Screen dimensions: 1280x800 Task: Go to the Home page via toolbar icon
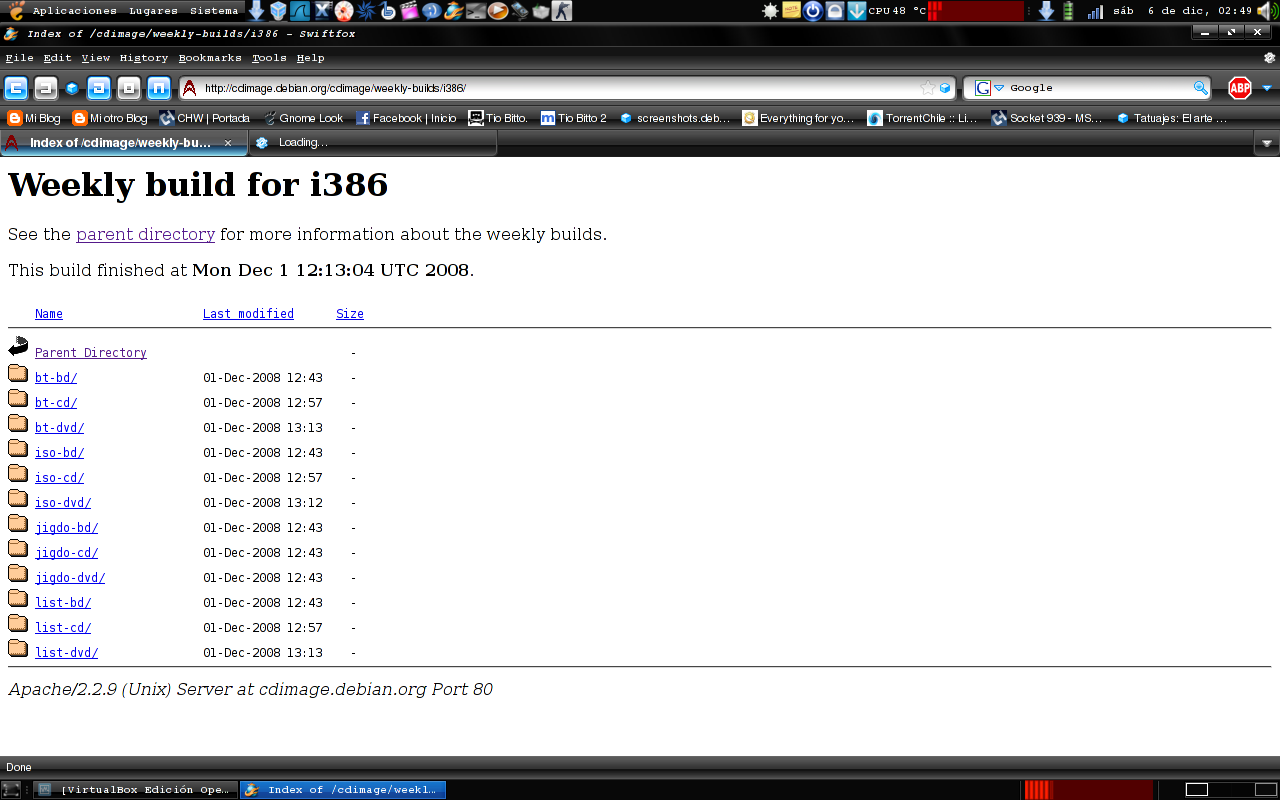pos(159,88)
